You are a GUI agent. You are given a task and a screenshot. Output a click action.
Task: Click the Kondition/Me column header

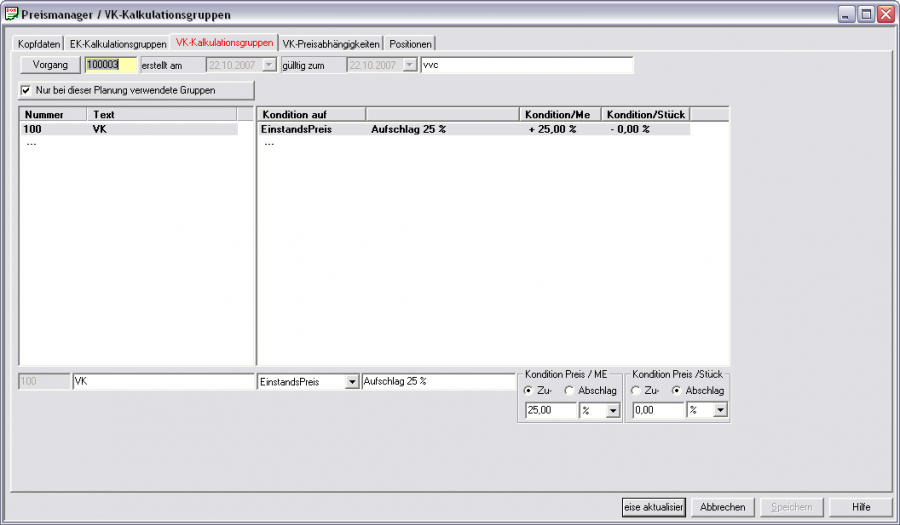pyautogui.click(x=560, y=115)
